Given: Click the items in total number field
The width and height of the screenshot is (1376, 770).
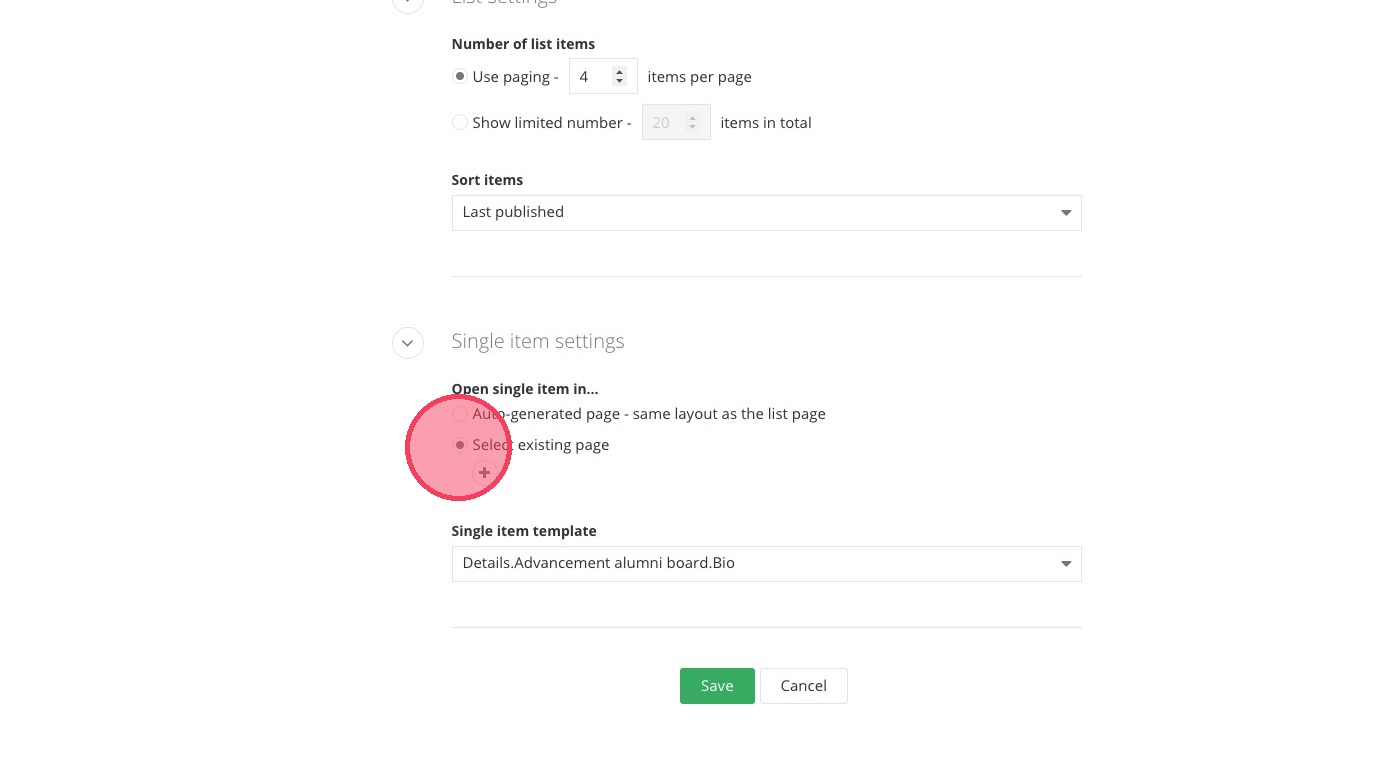Looking at the screenshot, I should coord(664,123).
